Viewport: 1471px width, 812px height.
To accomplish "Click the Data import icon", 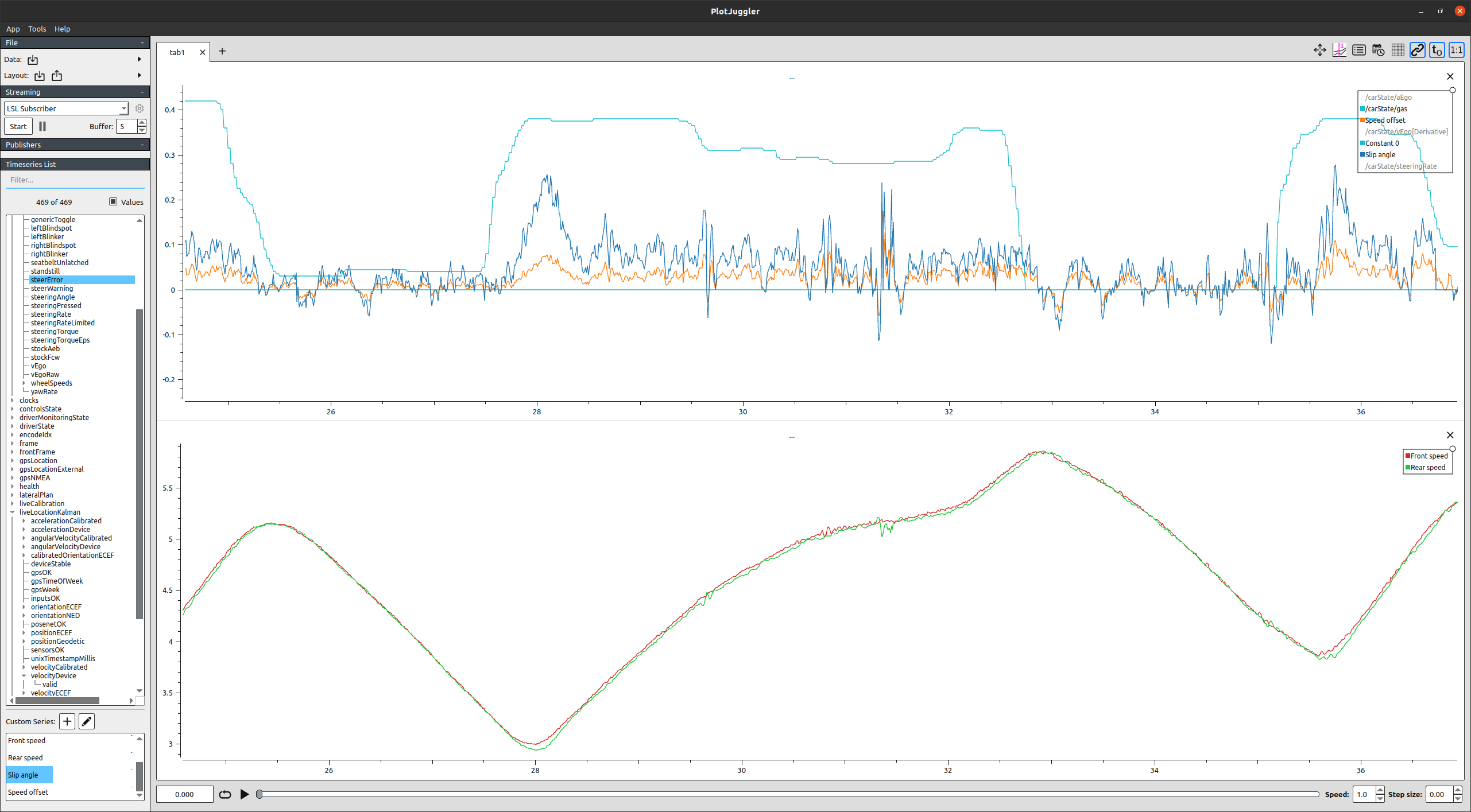I will [33, 60].
